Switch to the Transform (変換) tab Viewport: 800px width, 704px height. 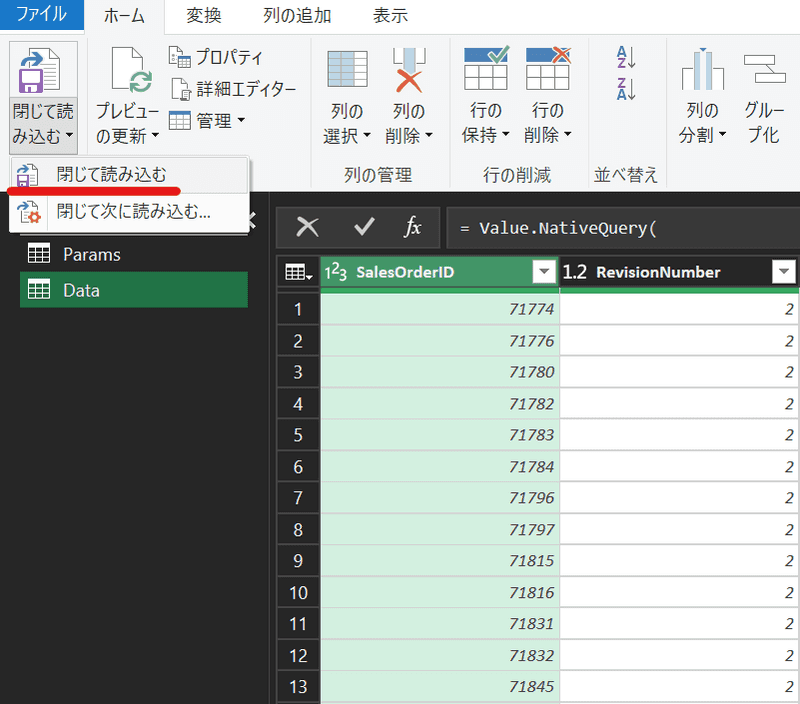pos(204,15)
